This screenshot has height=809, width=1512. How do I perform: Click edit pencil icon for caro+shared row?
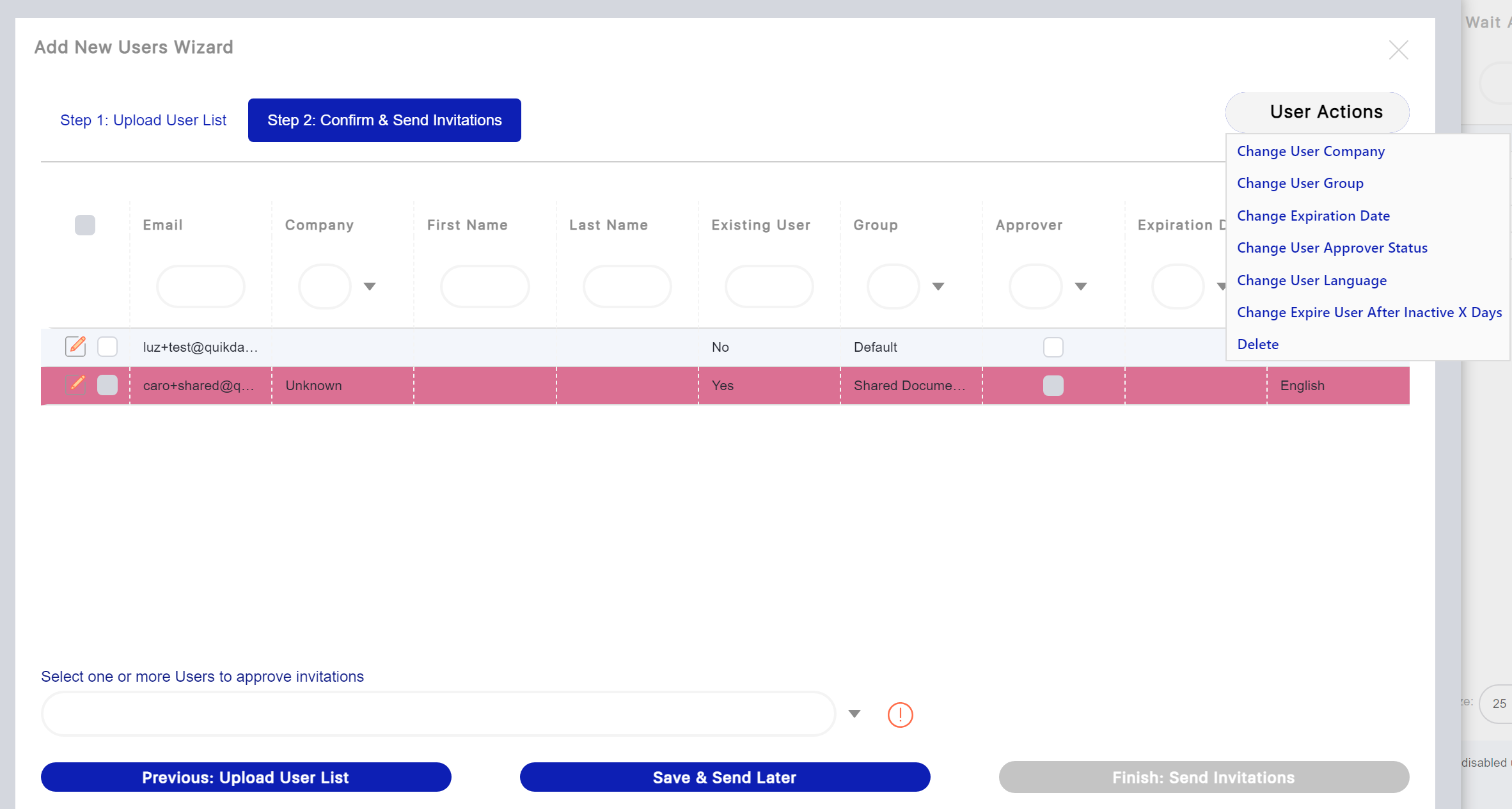point(76,384)
